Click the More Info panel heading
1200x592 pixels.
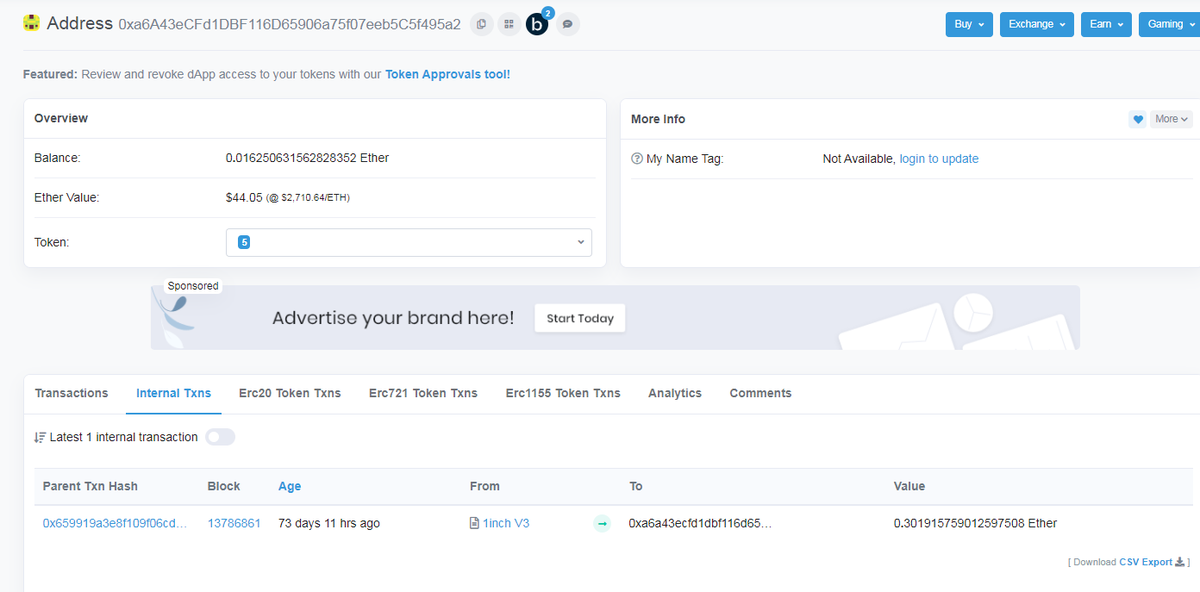click(658, 119)
